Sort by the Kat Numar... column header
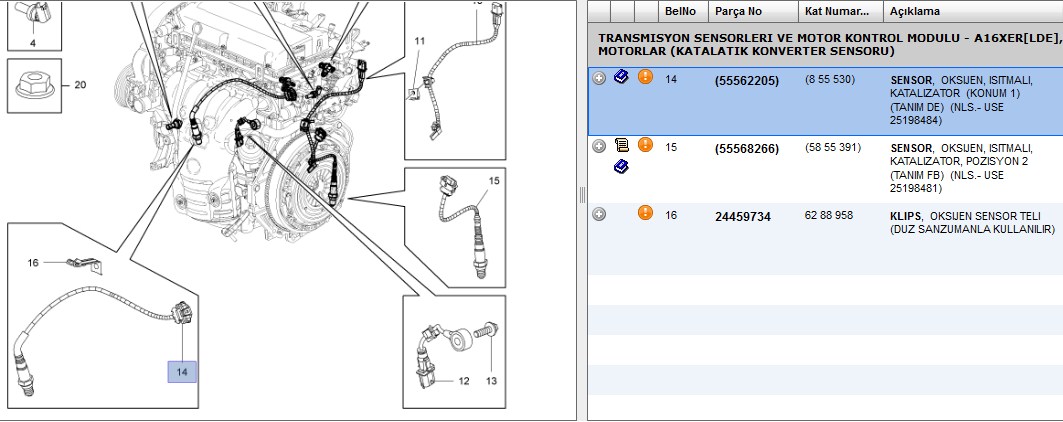Screen dimensions: 1063x422 (x=841, y=12)
